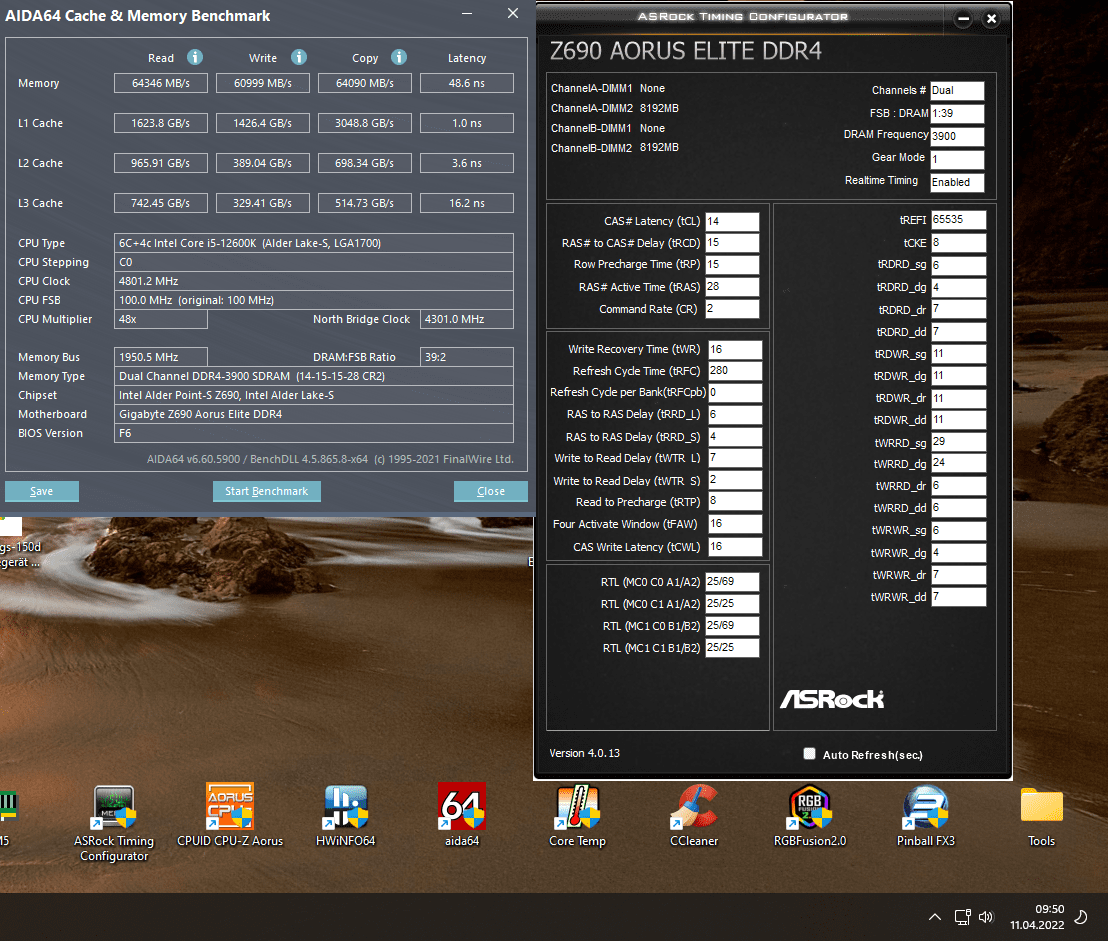Close the ASRock Timing Configurator window
Viewport: 1108px width, 941px height.
(991, 19)
